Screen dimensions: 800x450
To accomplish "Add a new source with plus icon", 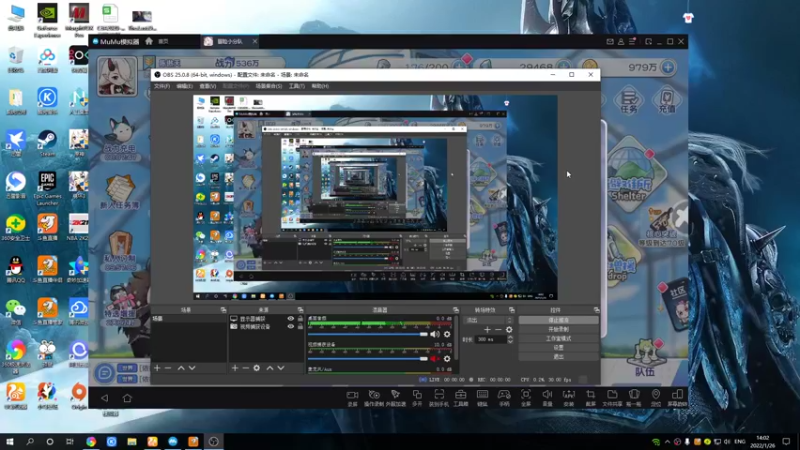I will pos(235,368).
